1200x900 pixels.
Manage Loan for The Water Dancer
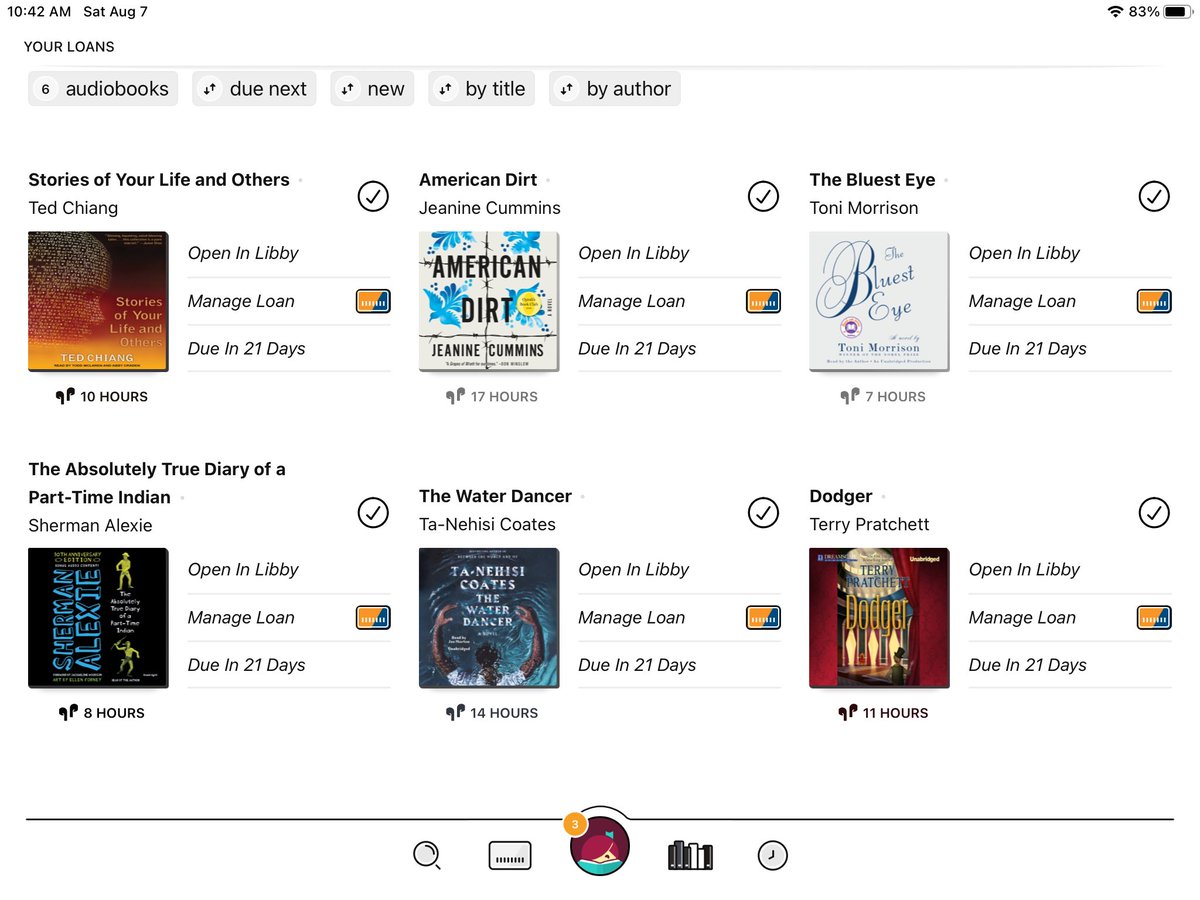[632, 617]
